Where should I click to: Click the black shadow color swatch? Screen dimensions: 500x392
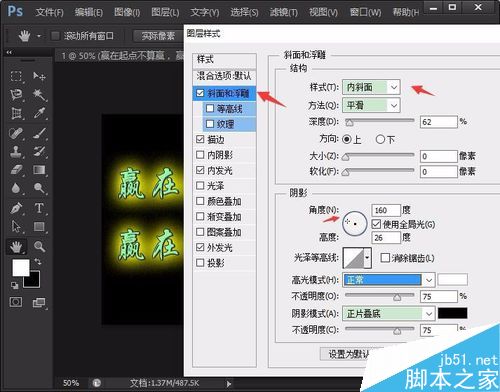click(x=452, y=313)
